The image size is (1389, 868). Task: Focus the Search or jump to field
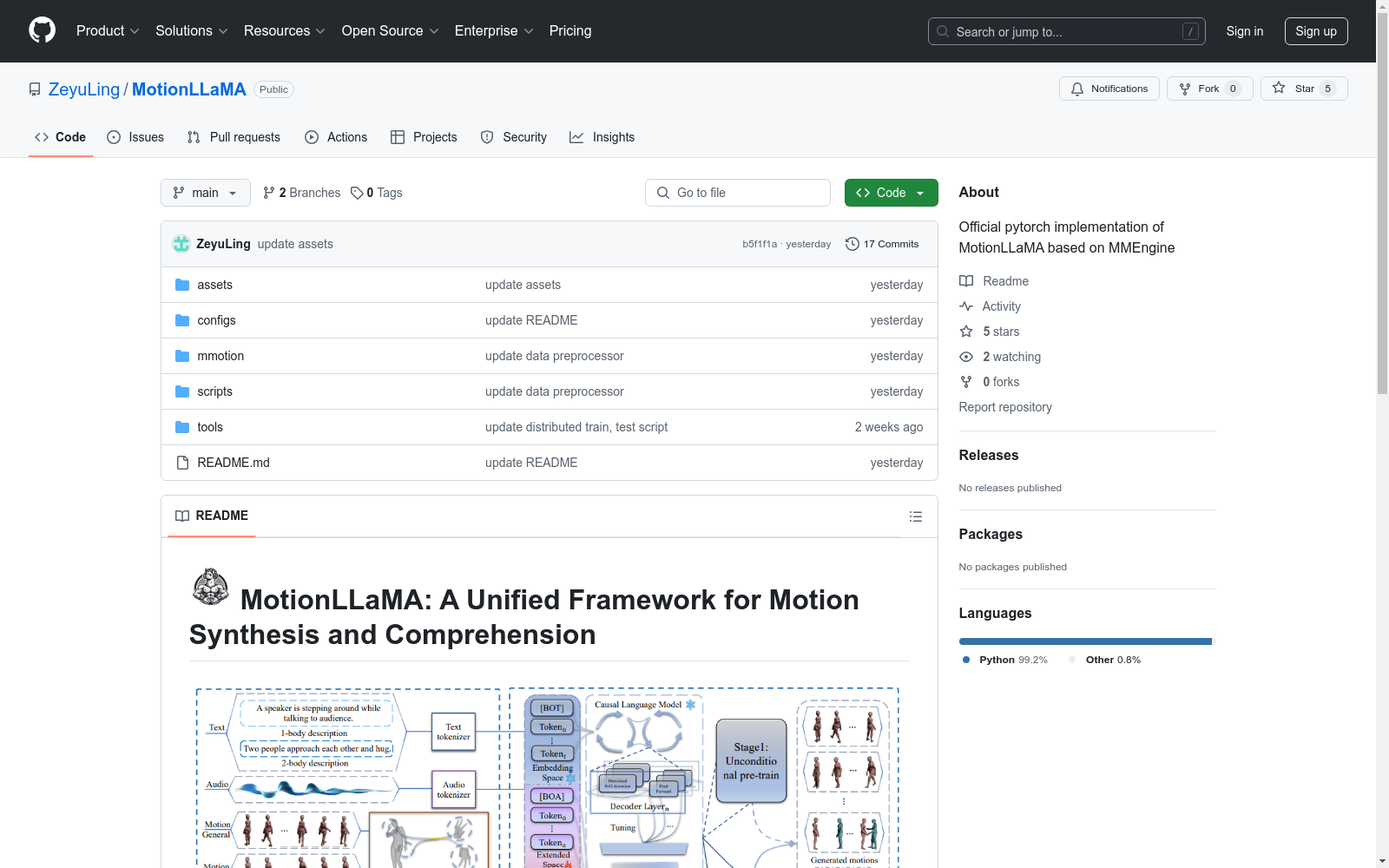pos(1067,31)
